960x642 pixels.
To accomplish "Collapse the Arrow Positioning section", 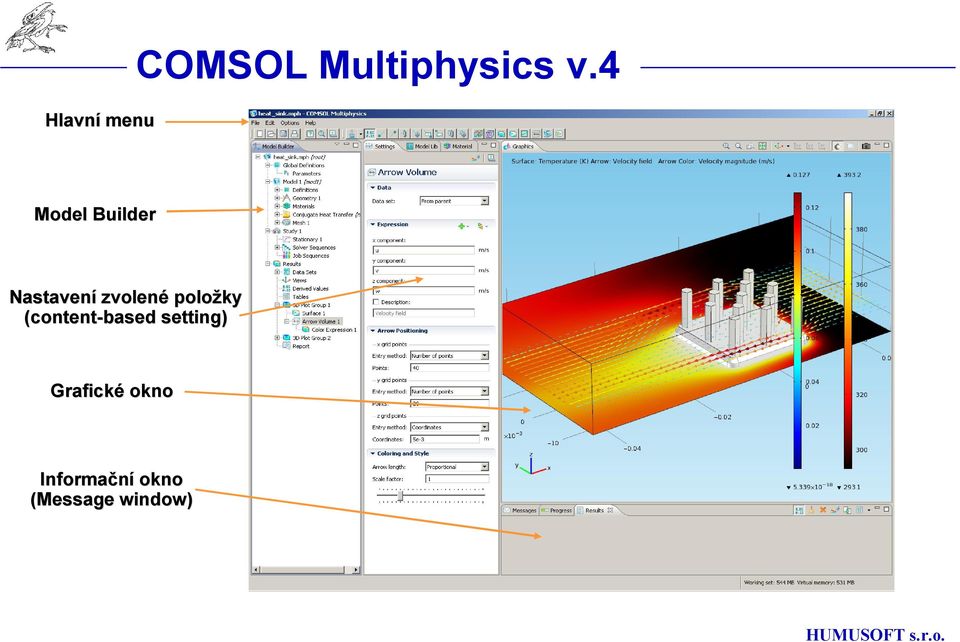I will click(372, 331).
